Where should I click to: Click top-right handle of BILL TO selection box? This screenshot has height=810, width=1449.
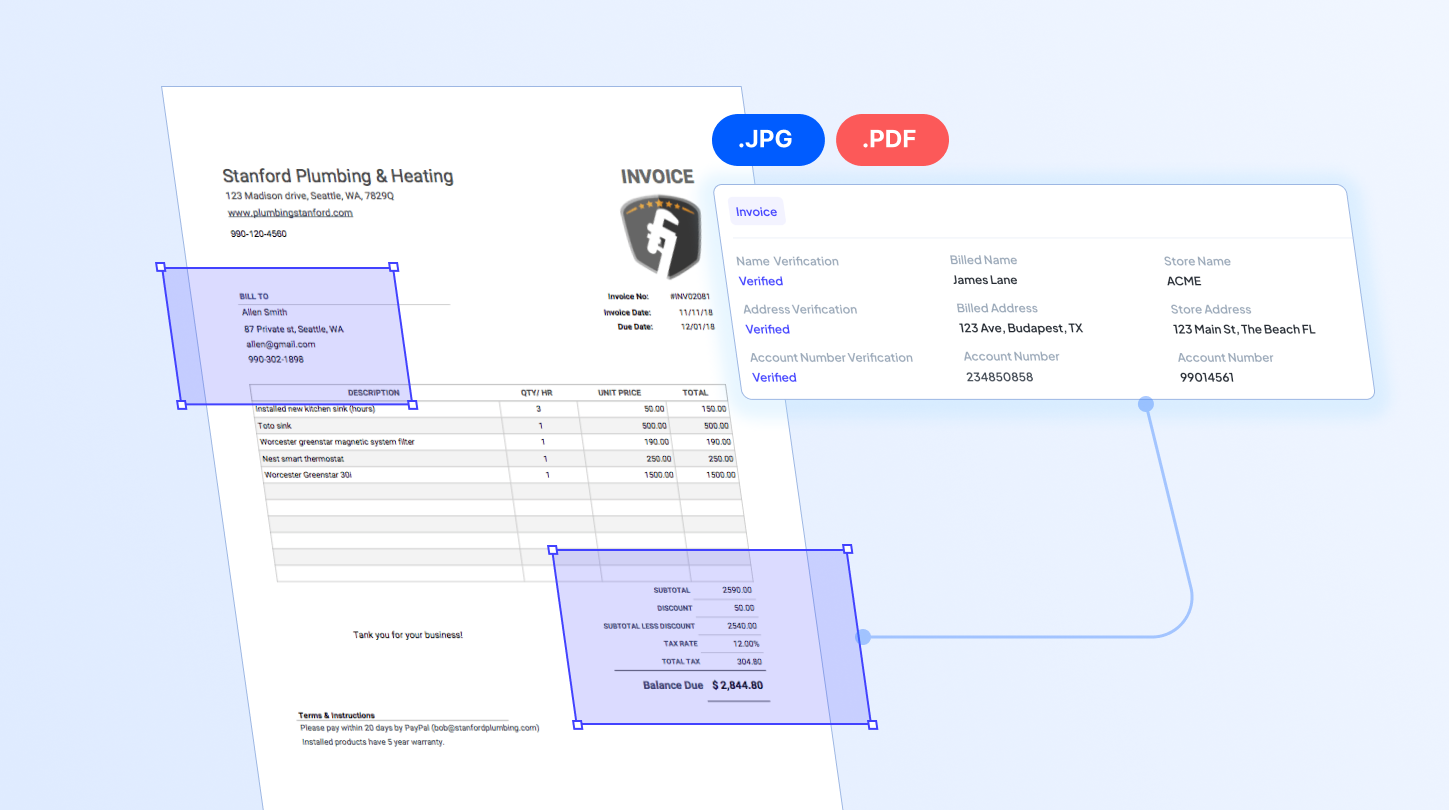(x=393, y=267)
